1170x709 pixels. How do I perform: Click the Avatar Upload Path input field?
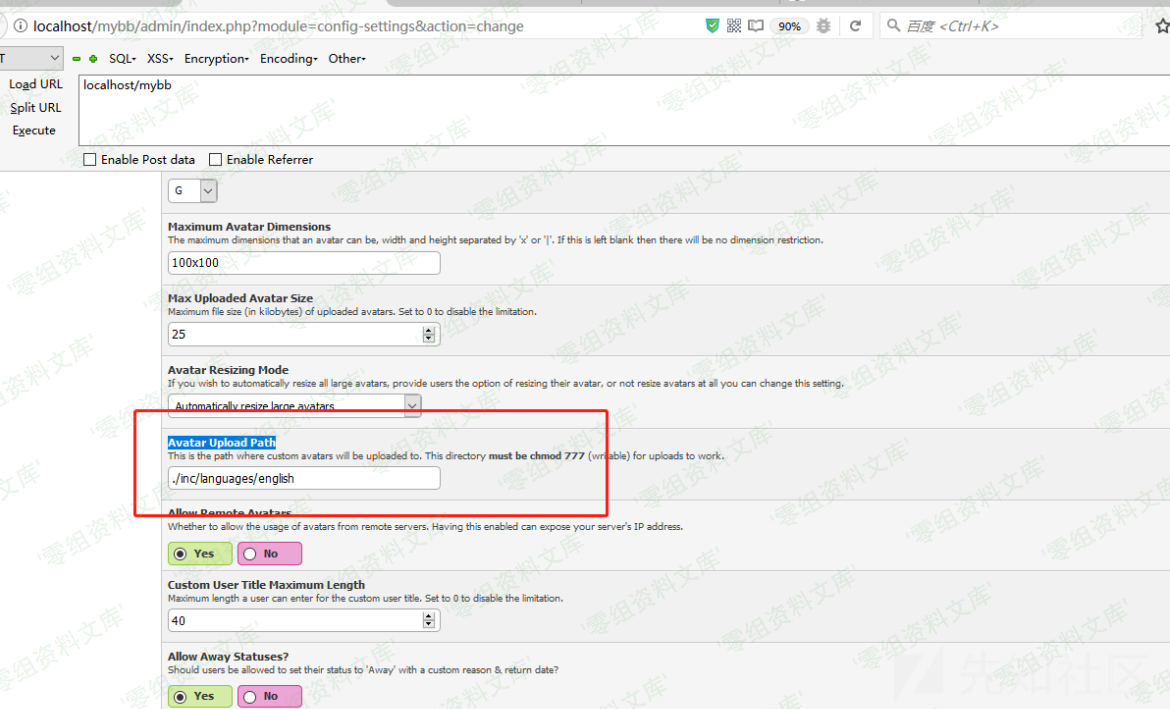303,479
